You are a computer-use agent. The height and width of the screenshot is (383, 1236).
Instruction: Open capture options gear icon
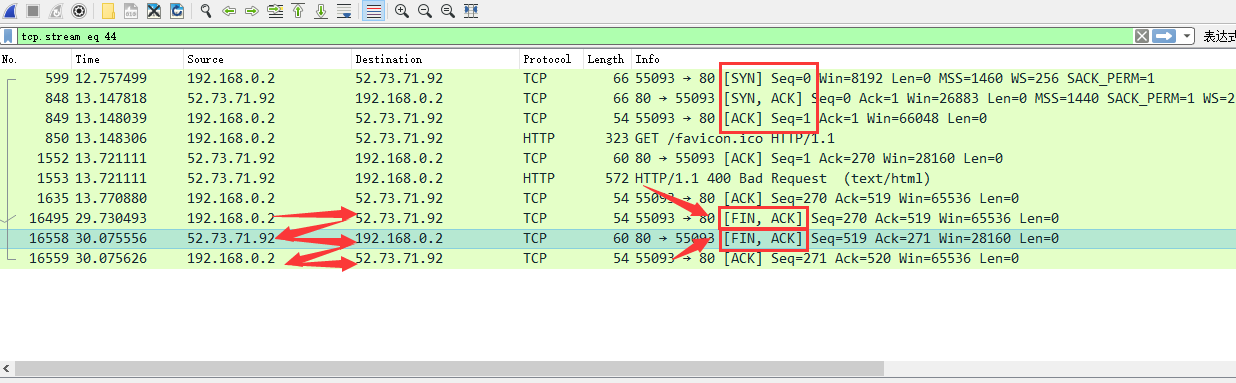tap(79, 11)
